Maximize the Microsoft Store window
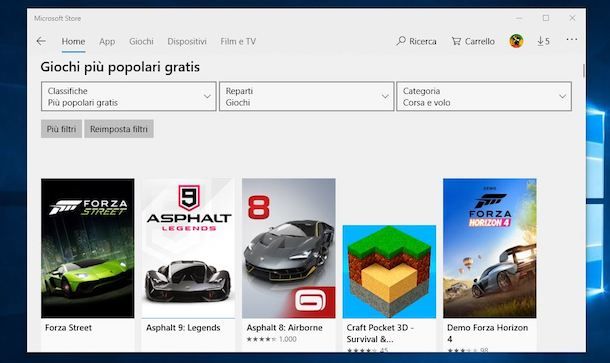610x363 pixels. click(546, 18)
